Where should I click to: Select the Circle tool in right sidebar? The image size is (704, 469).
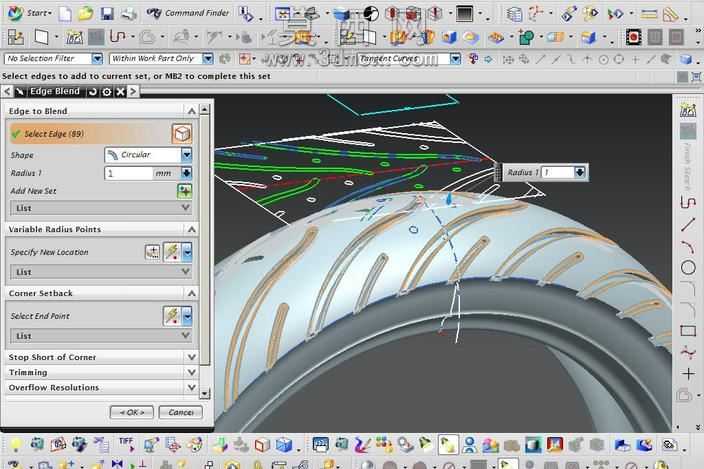(x=688, y=268)
